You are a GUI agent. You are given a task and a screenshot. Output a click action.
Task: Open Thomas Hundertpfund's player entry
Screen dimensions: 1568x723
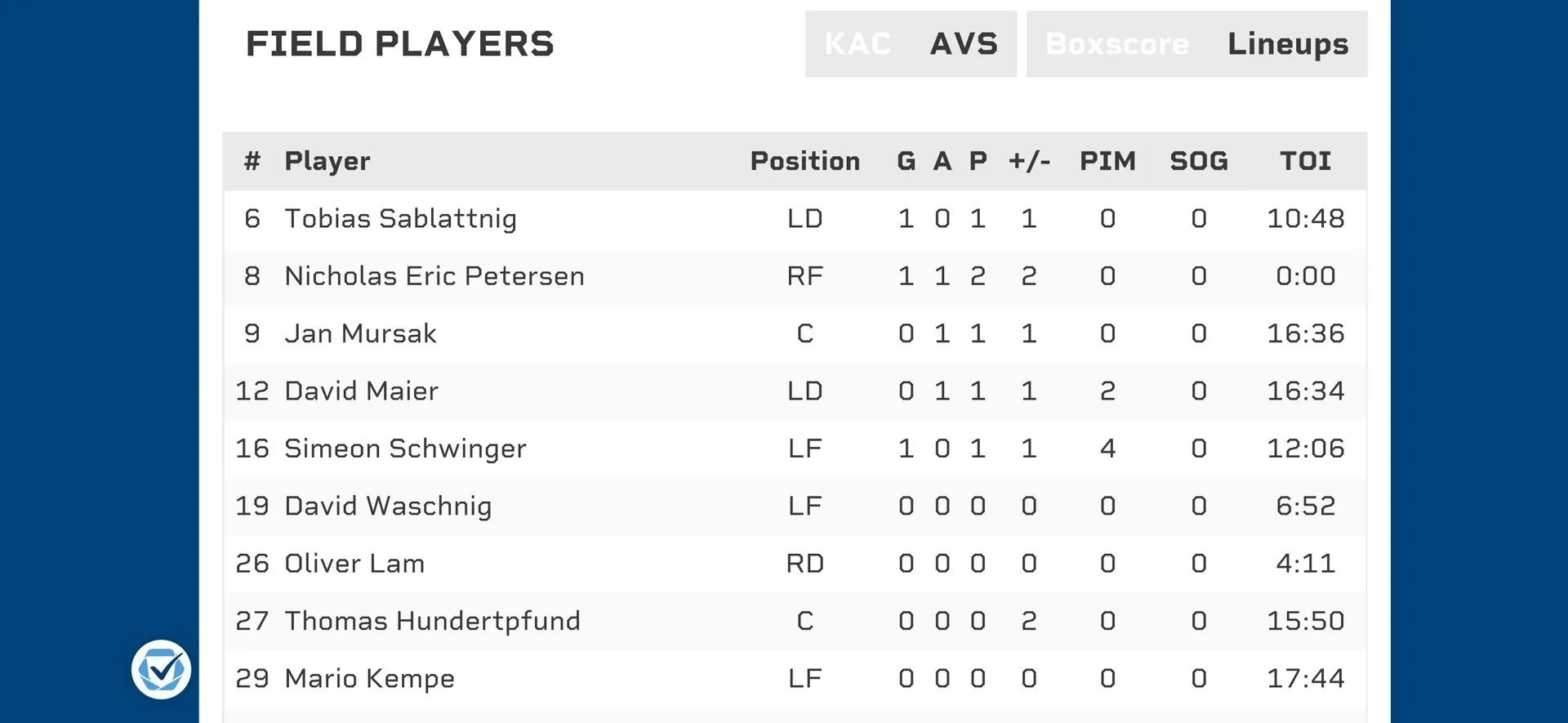pyautogui.click(x=432, y=621)
